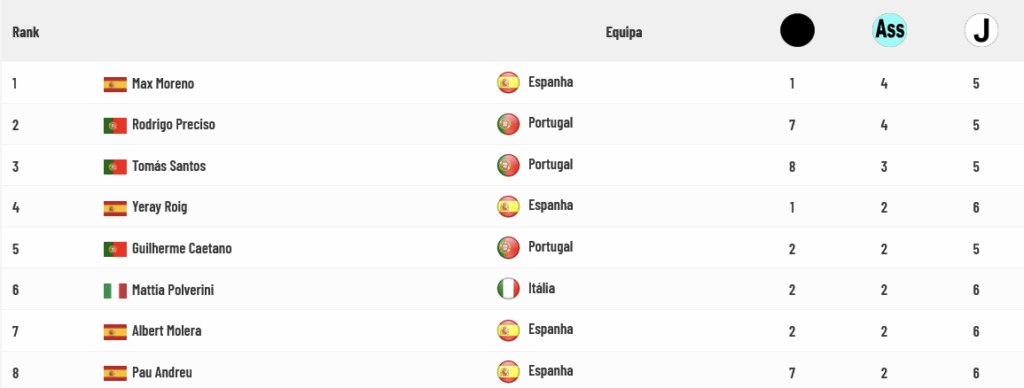Click Espanha team name in Albert Molera row
This screenshot has height=388, width=1024.
[551, 329]
